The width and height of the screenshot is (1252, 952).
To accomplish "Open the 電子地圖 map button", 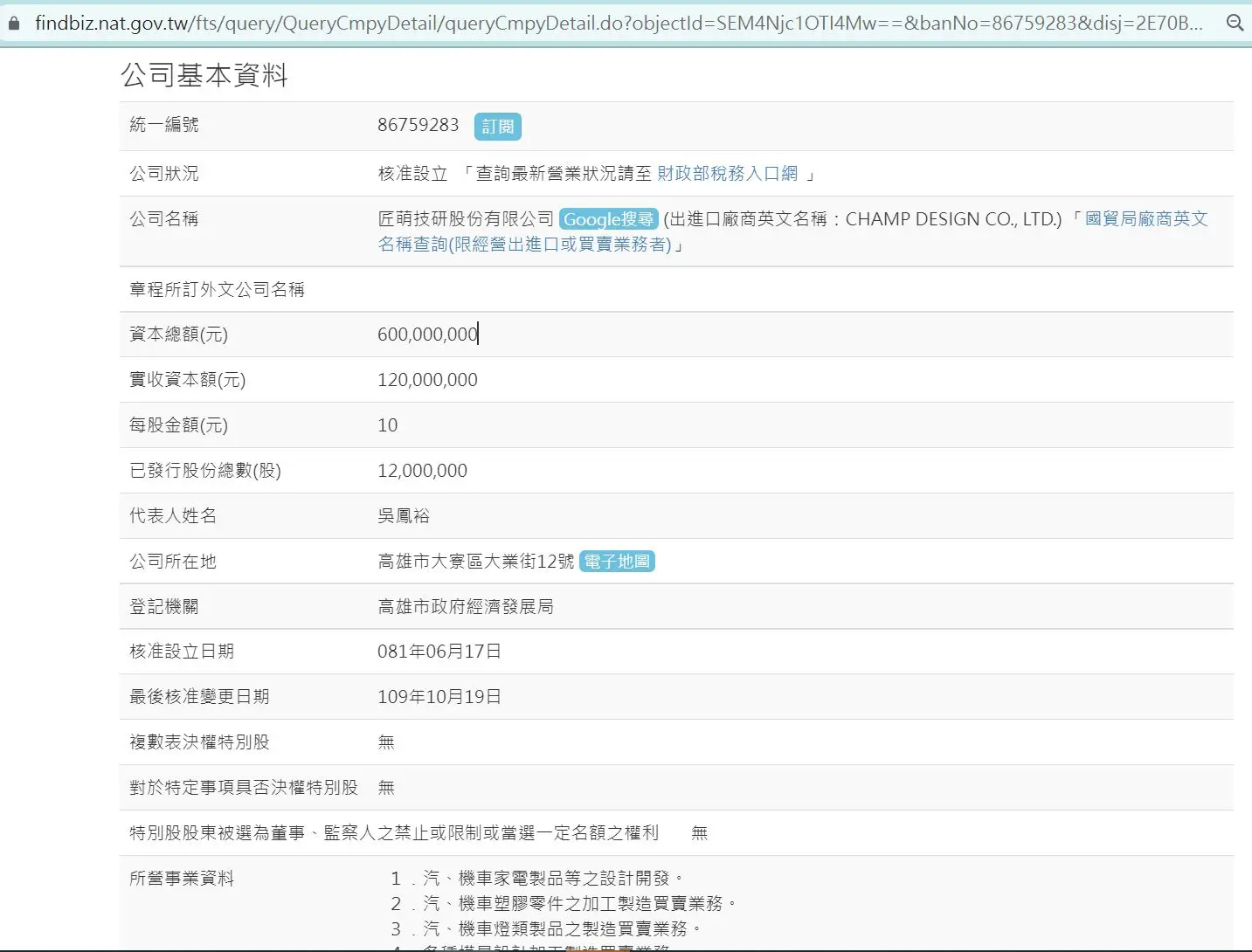I will 617,562.
